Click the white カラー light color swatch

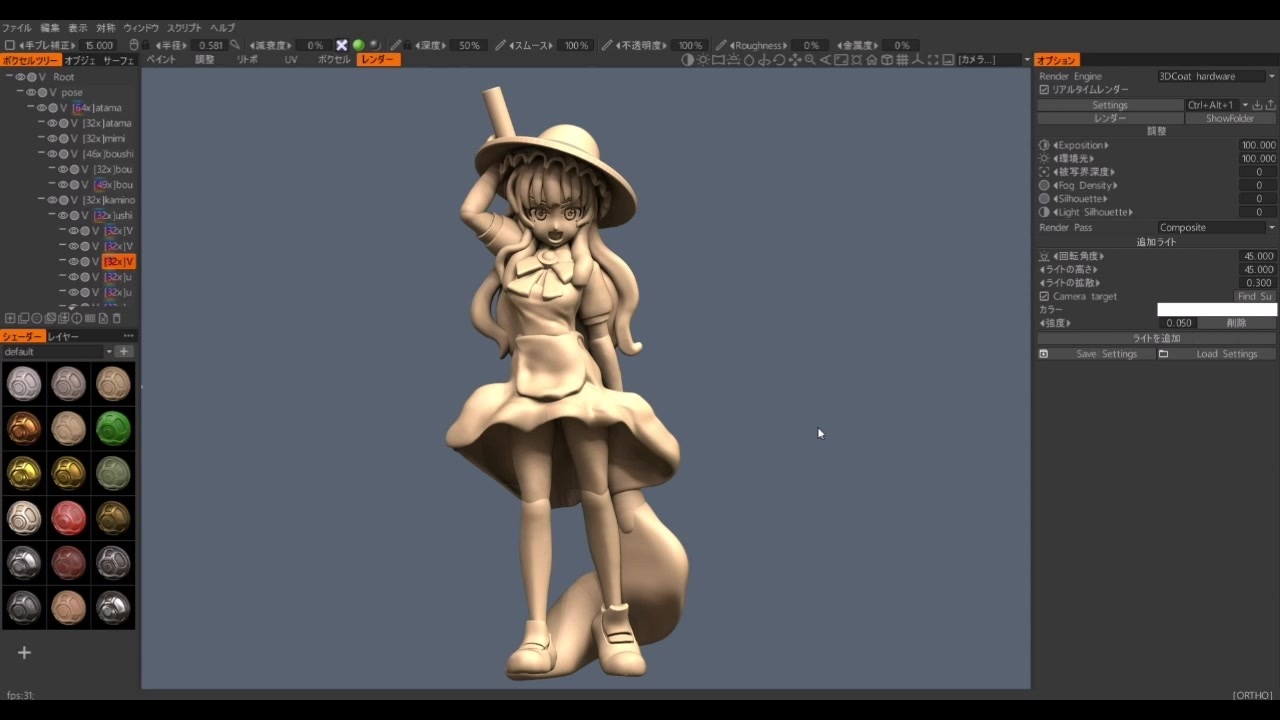pyautogui.click(x=1217, y=310)
